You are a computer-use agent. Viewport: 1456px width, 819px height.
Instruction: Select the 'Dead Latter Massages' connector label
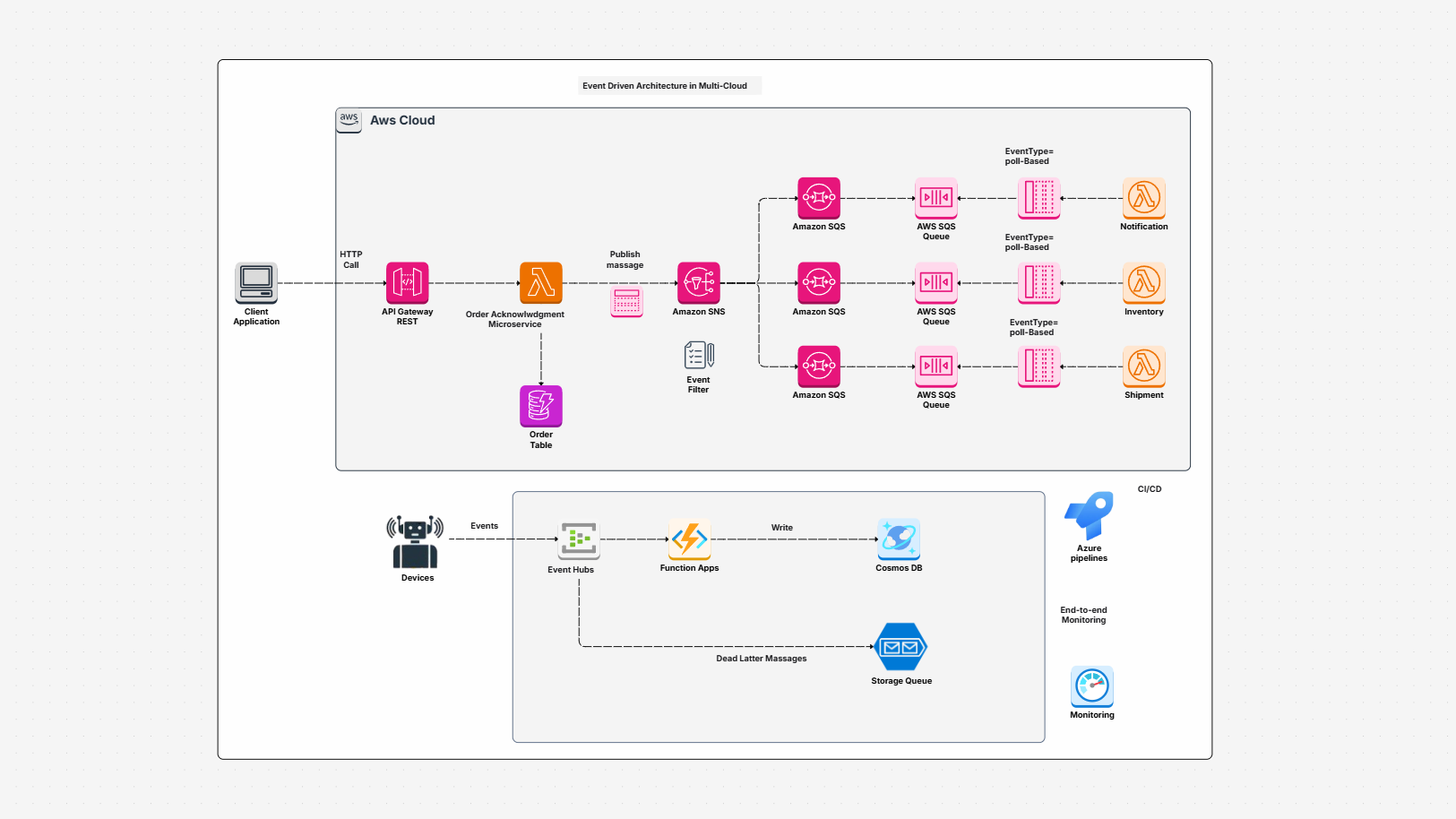(762, 659)
